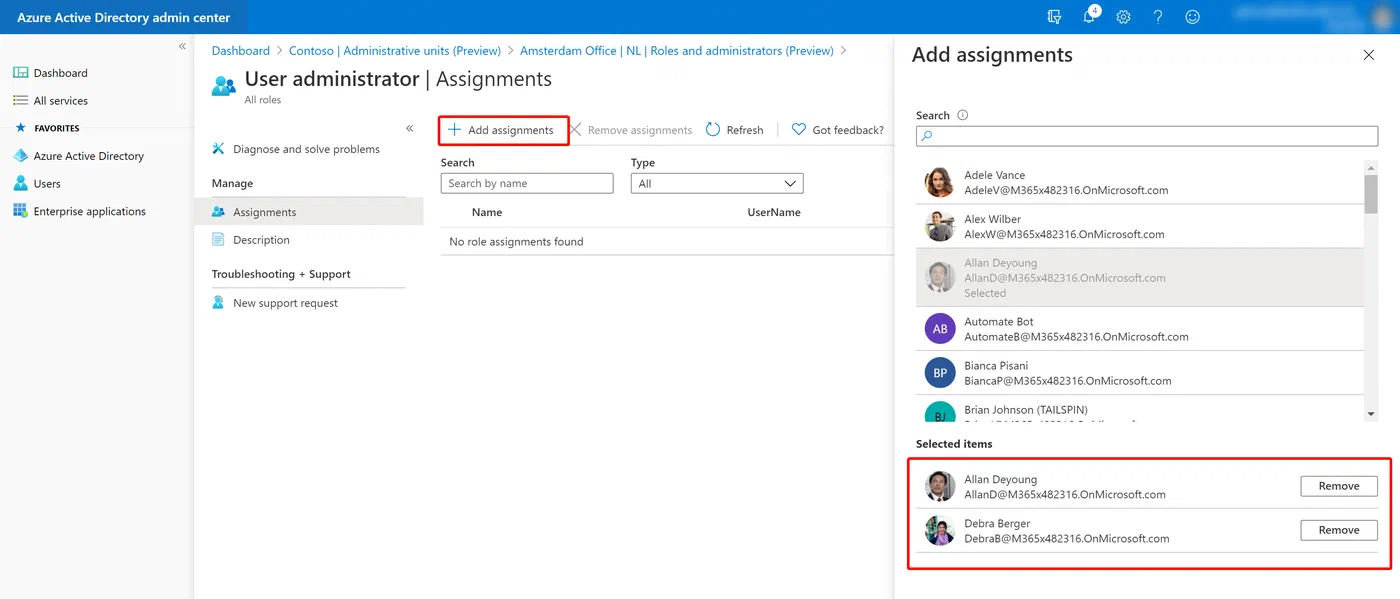Click the user list scrollbar thumb
Screen dimensions: 1400x599
coord(1370,193)
